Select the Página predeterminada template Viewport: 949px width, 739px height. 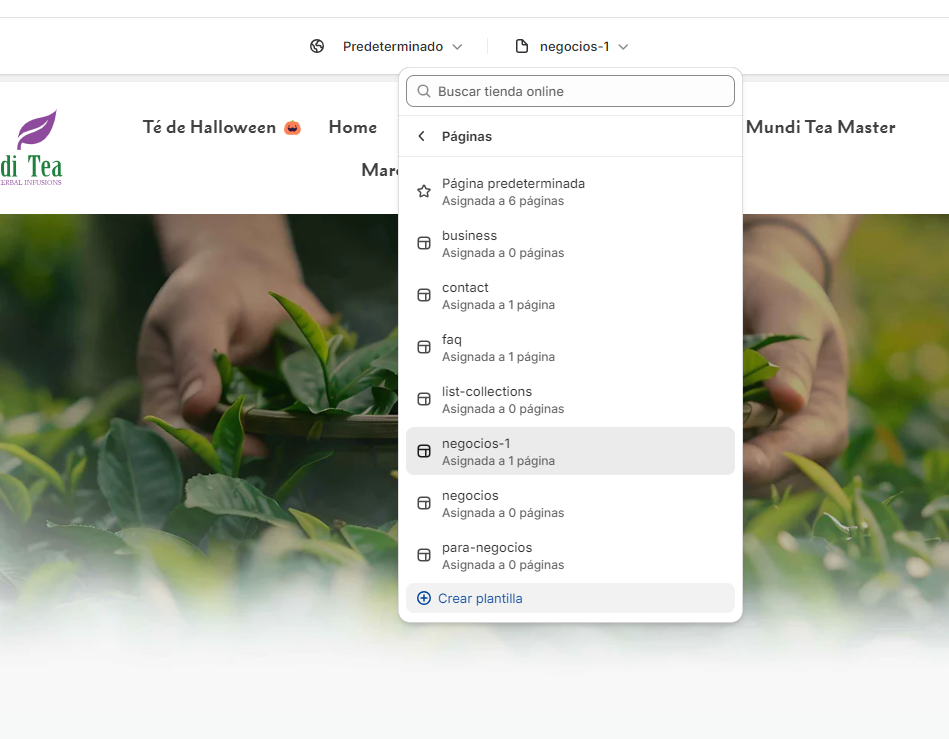(570, 192)
